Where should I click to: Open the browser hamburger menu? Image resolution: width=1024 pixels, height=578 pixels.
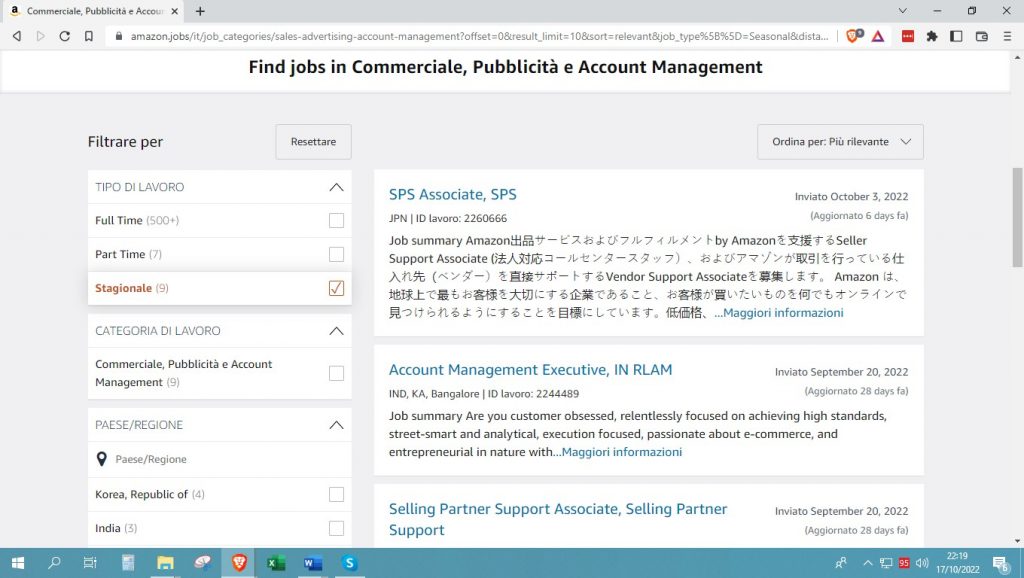[x=1006, y=36]
